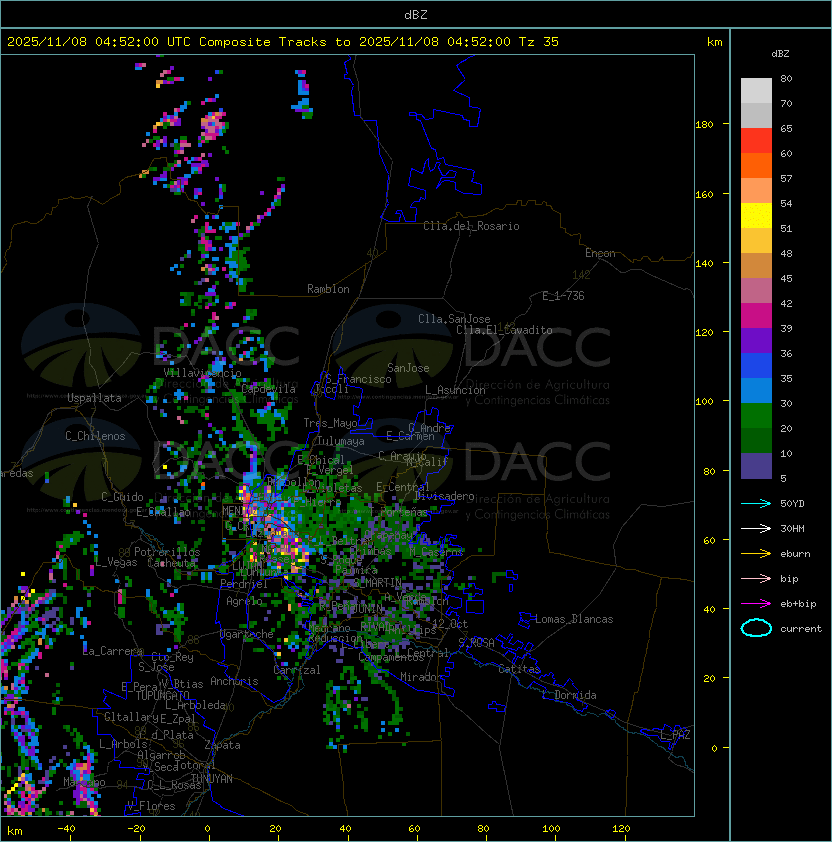Click the 'km' unit label at bottom left
The width and height of the screenshot is (832, 842).
pos(15,831)
